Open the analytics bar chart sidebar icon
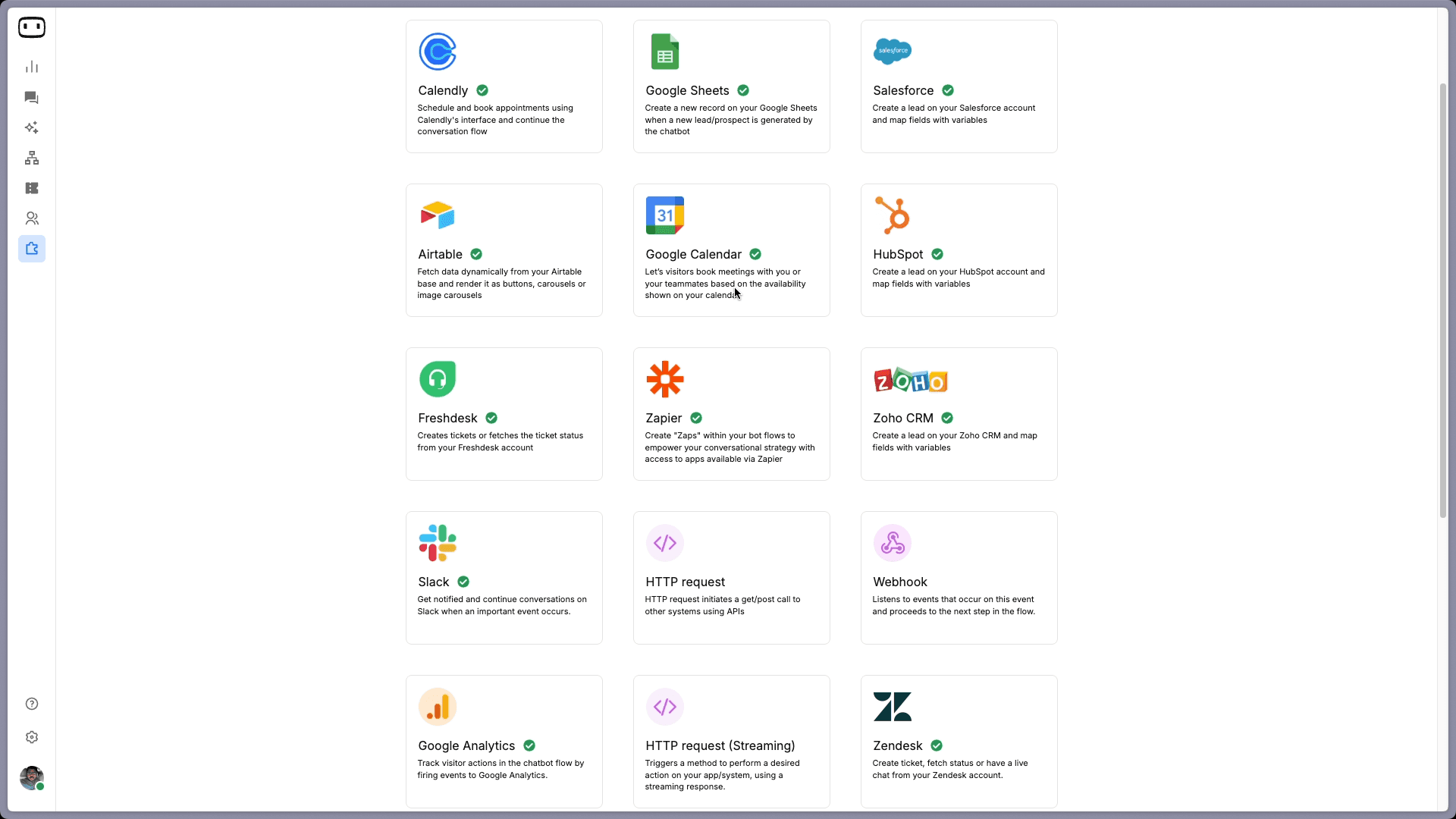Image resolution: width=1456 pixels, height=819 pixels. tap(32, 67)
